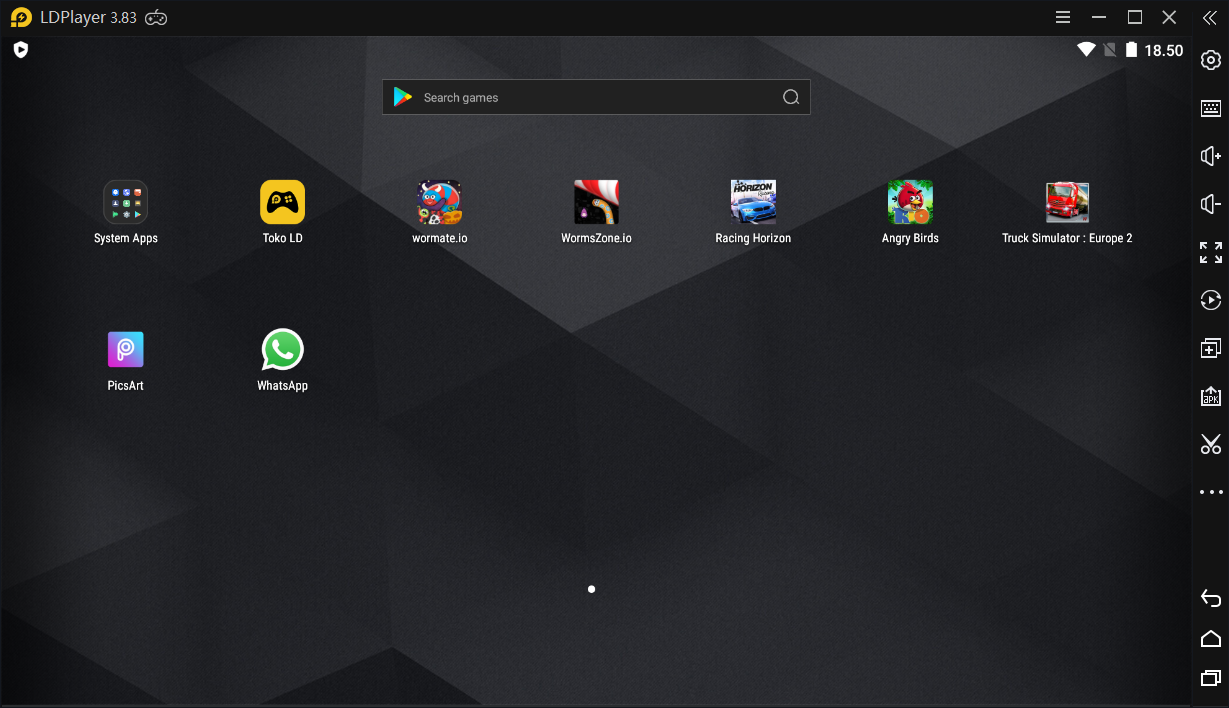Click gamepad icon in title bar

point(156,17)
